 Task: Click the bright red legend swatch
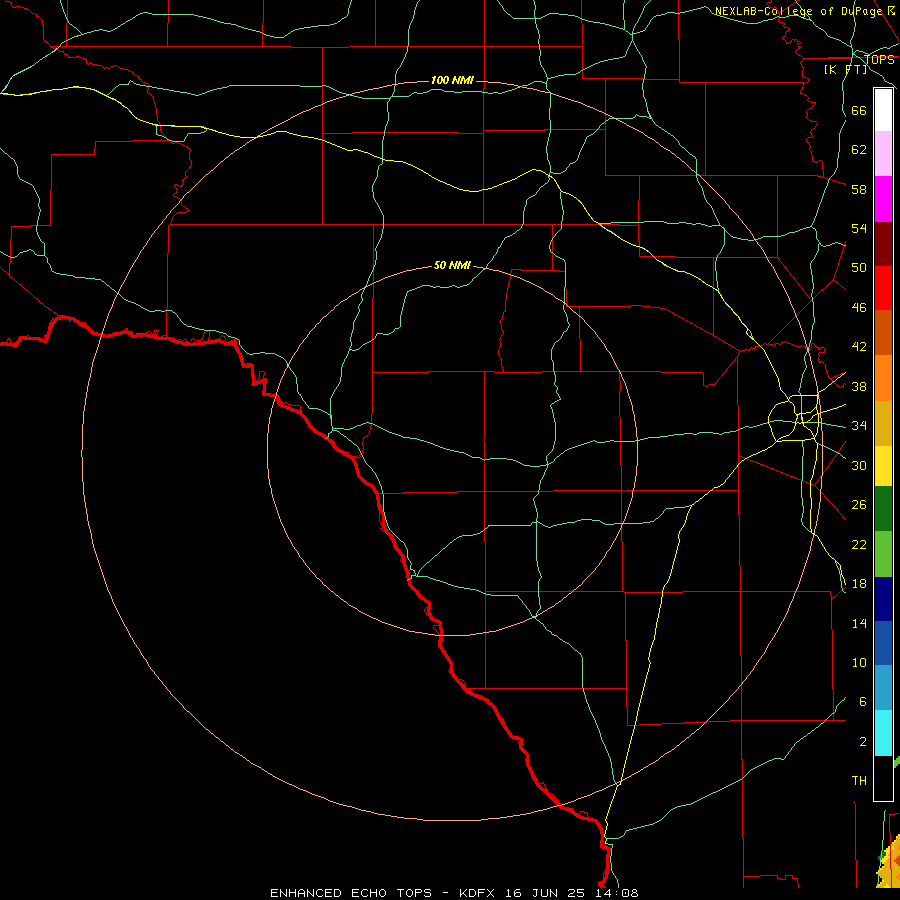pyautogui.click(x=883, y=288)
